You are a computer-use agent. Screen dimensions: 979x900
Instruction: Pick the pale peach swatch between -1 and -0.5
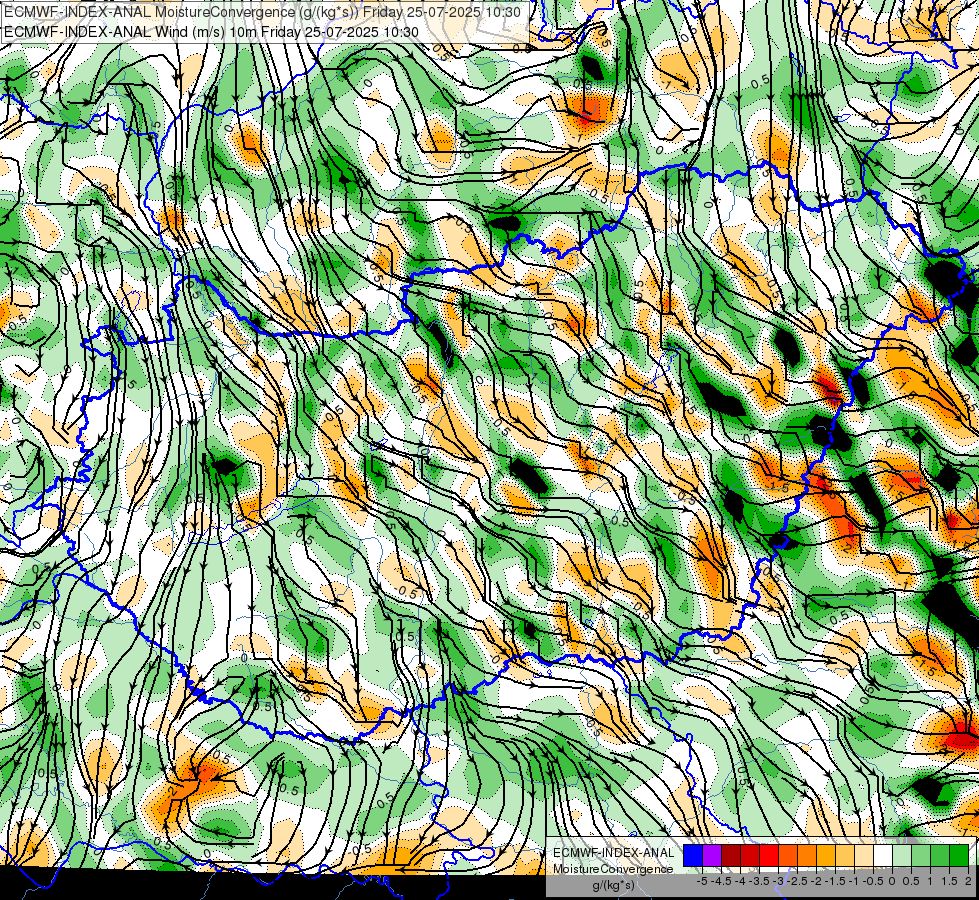(864, 856)
